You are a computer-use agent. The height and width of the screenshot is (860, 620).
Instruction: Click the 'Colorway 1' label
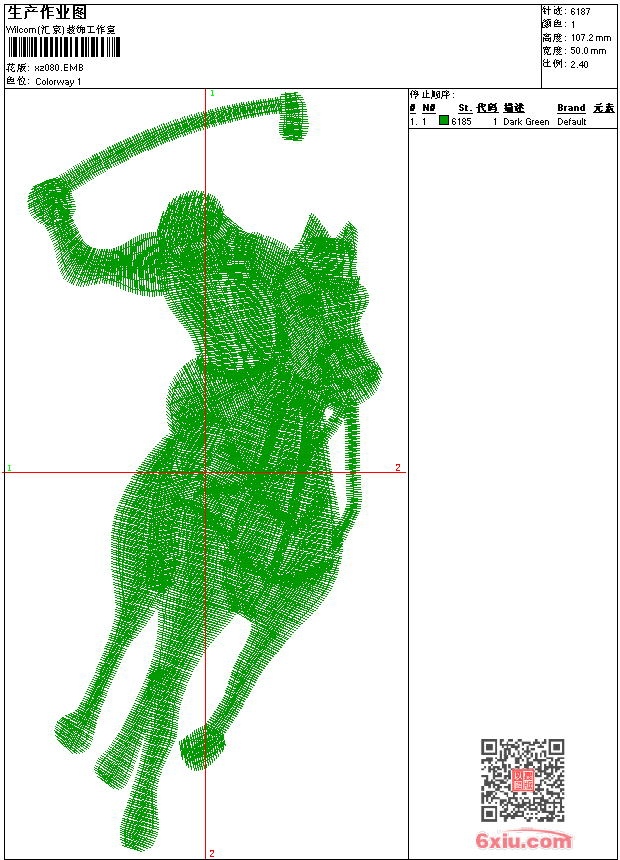click(x=58, y=82)
